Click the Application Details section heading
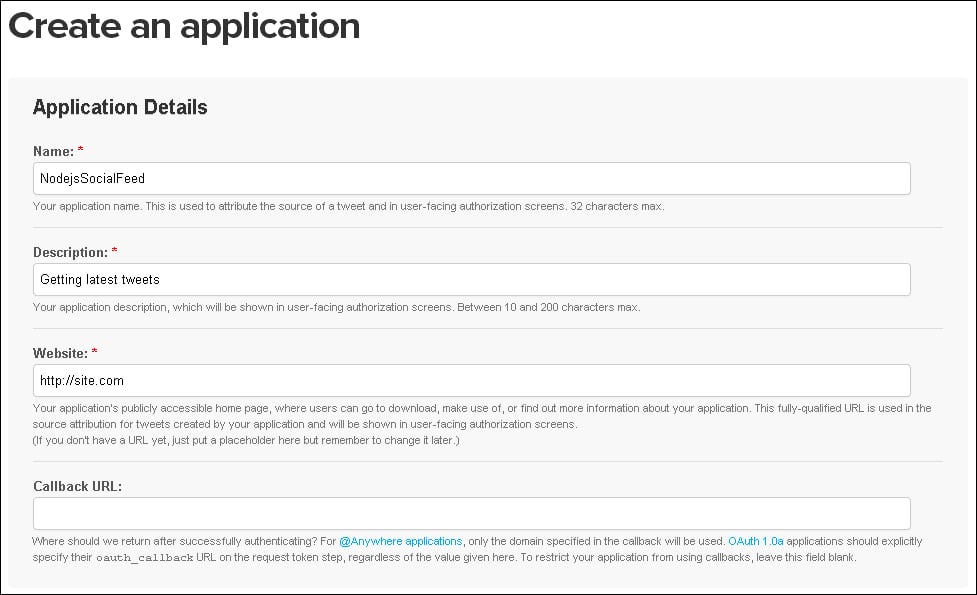Image resolution: width=977 pixels, height=595 pixels. [x=120, y=107]
